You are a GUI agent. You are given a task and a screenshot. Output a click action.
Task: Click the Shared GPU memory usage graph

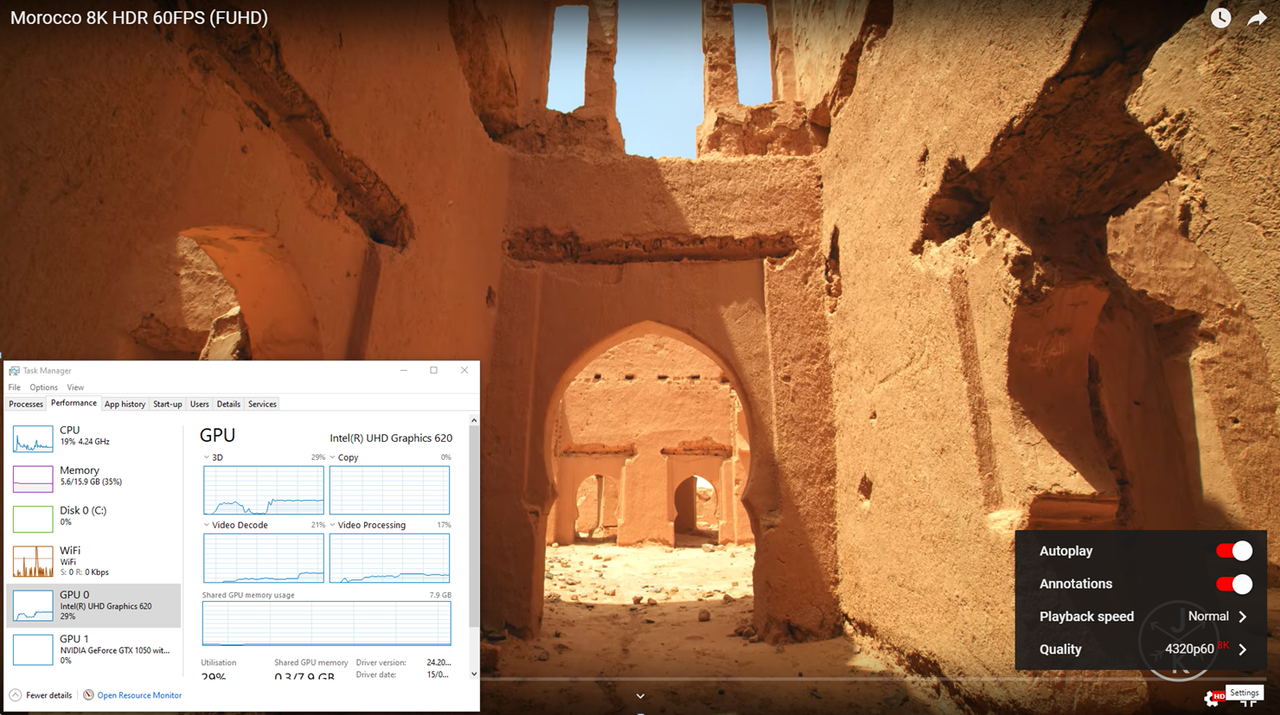(x=327, y=623)
